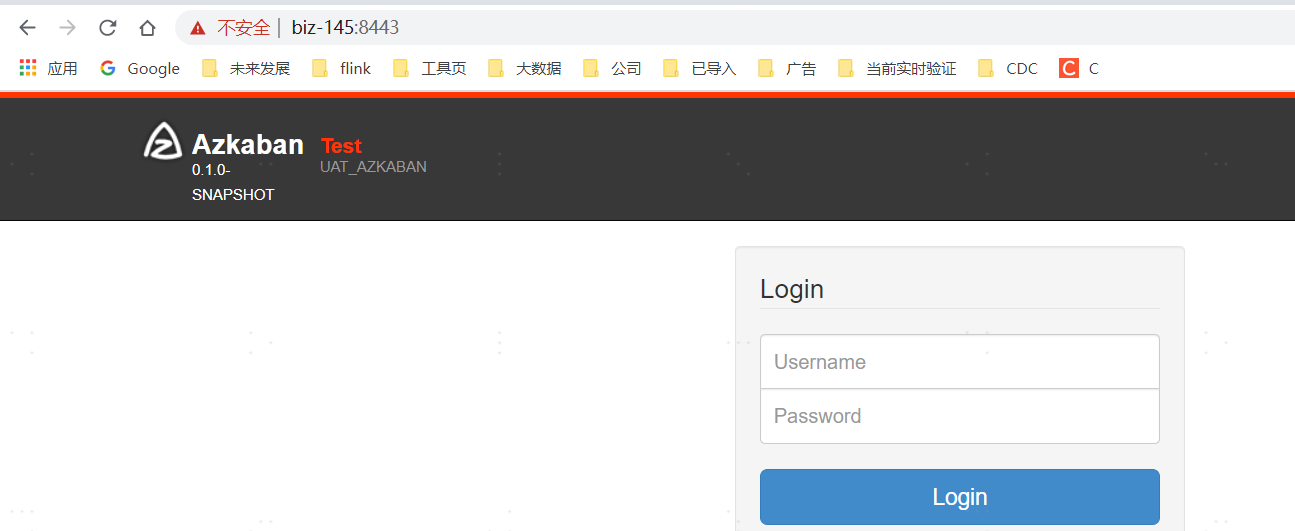Open the 广告 bookmark folder
The height and width of the screenshot is (531, 1295).
(788, 68)
